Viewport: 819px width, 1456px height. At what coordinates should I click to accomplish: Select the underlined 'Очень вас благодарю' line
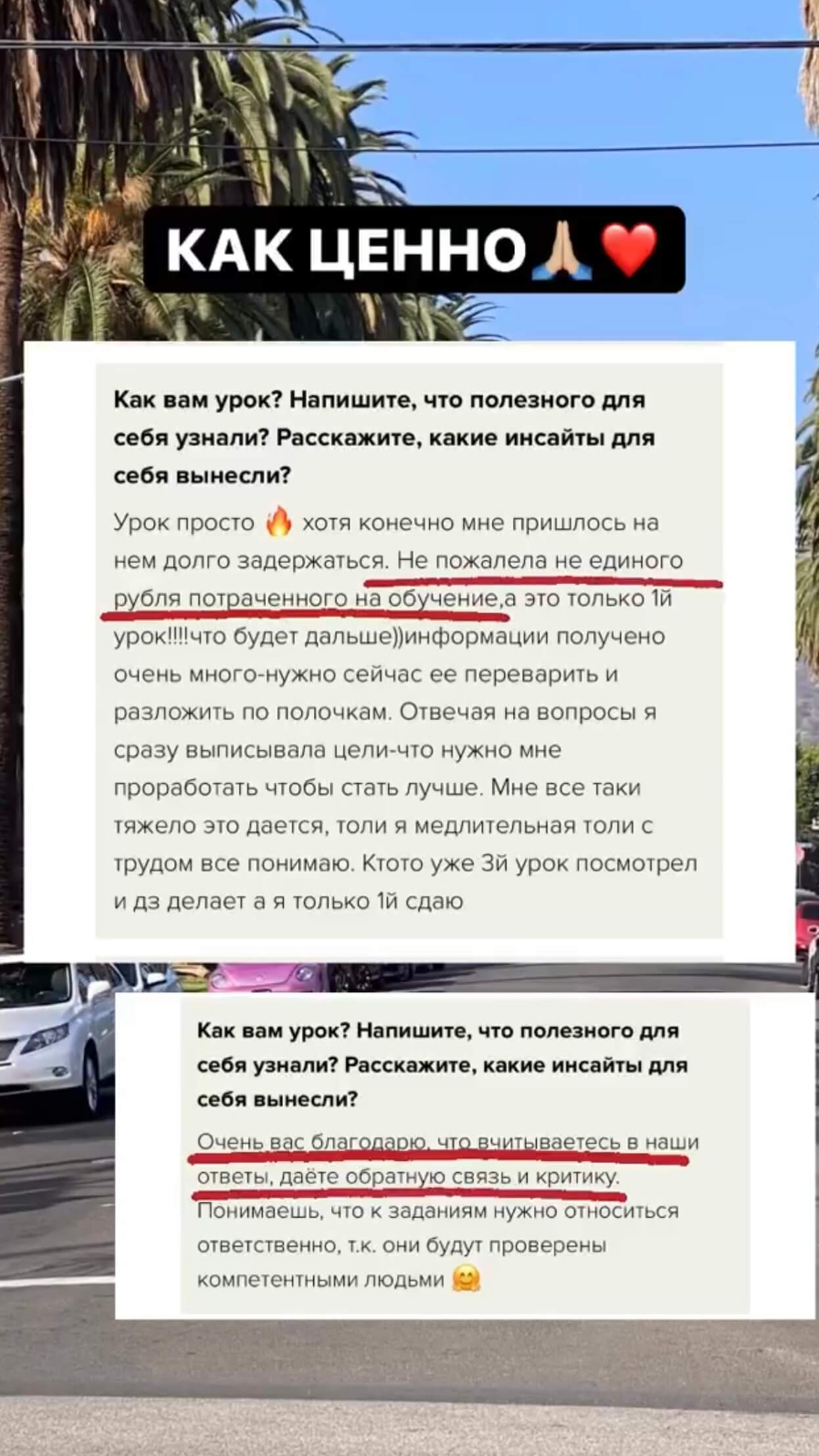click(447, 1142)
